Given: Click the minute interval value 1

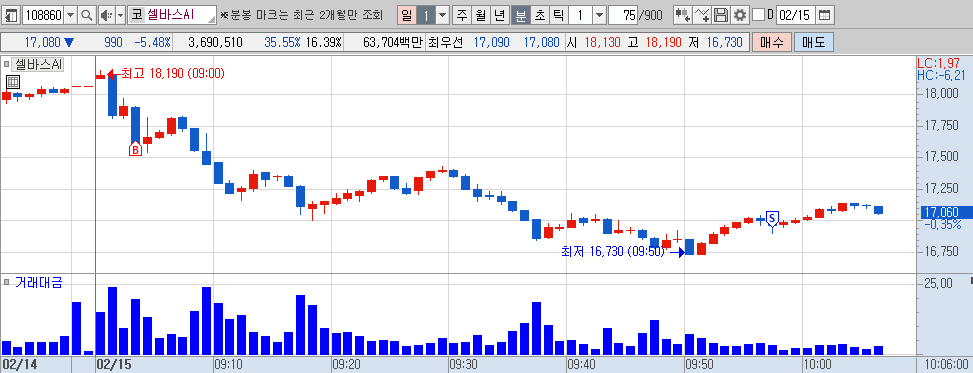Looking at the screenshot, I should (580, 15).
